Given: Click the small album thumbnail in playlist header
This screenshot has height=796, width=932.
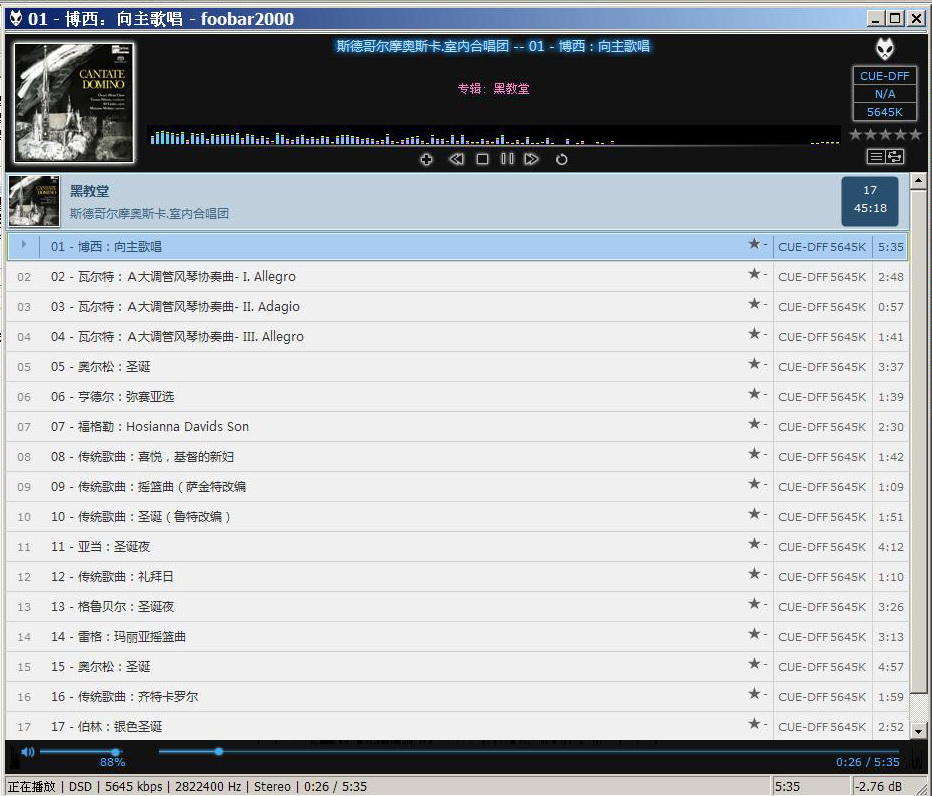Looking at the screenshot, I should 34,201.
